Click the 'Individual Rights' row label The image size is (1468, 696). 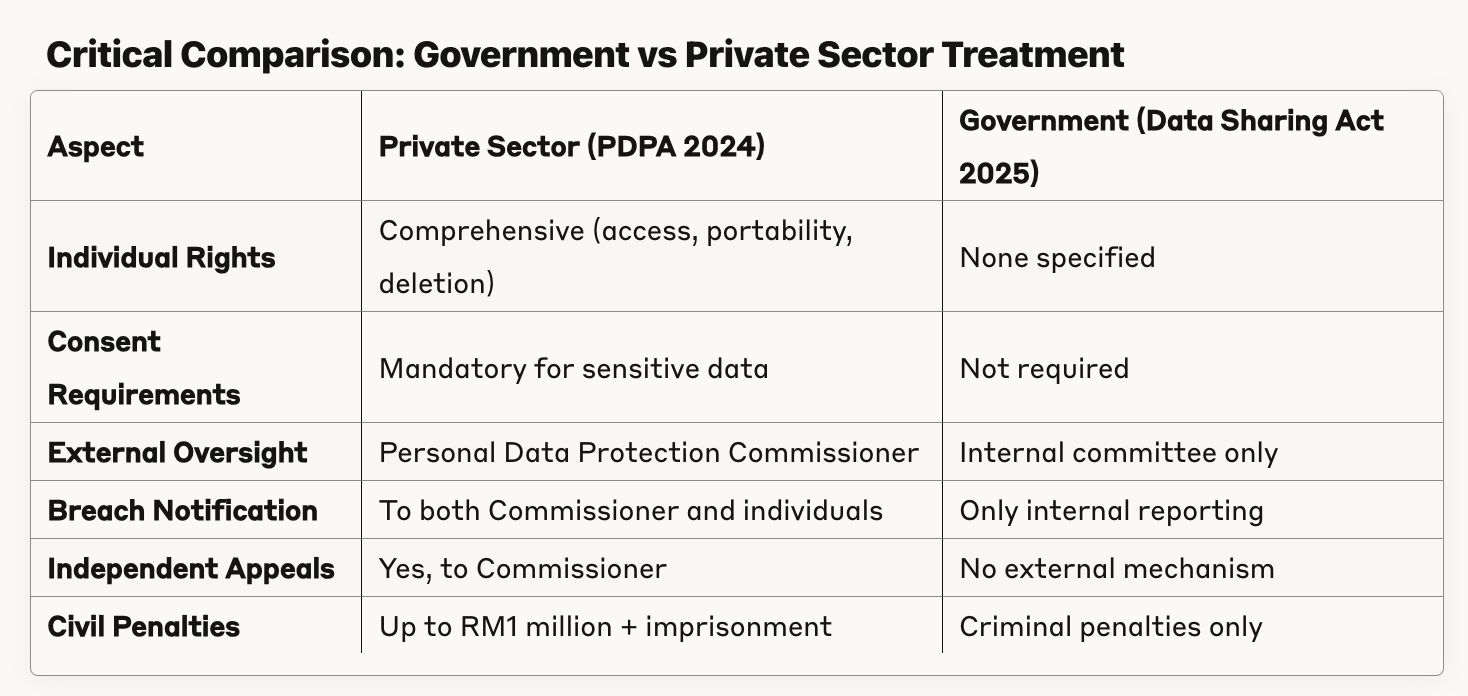click(x=161, y=257)
